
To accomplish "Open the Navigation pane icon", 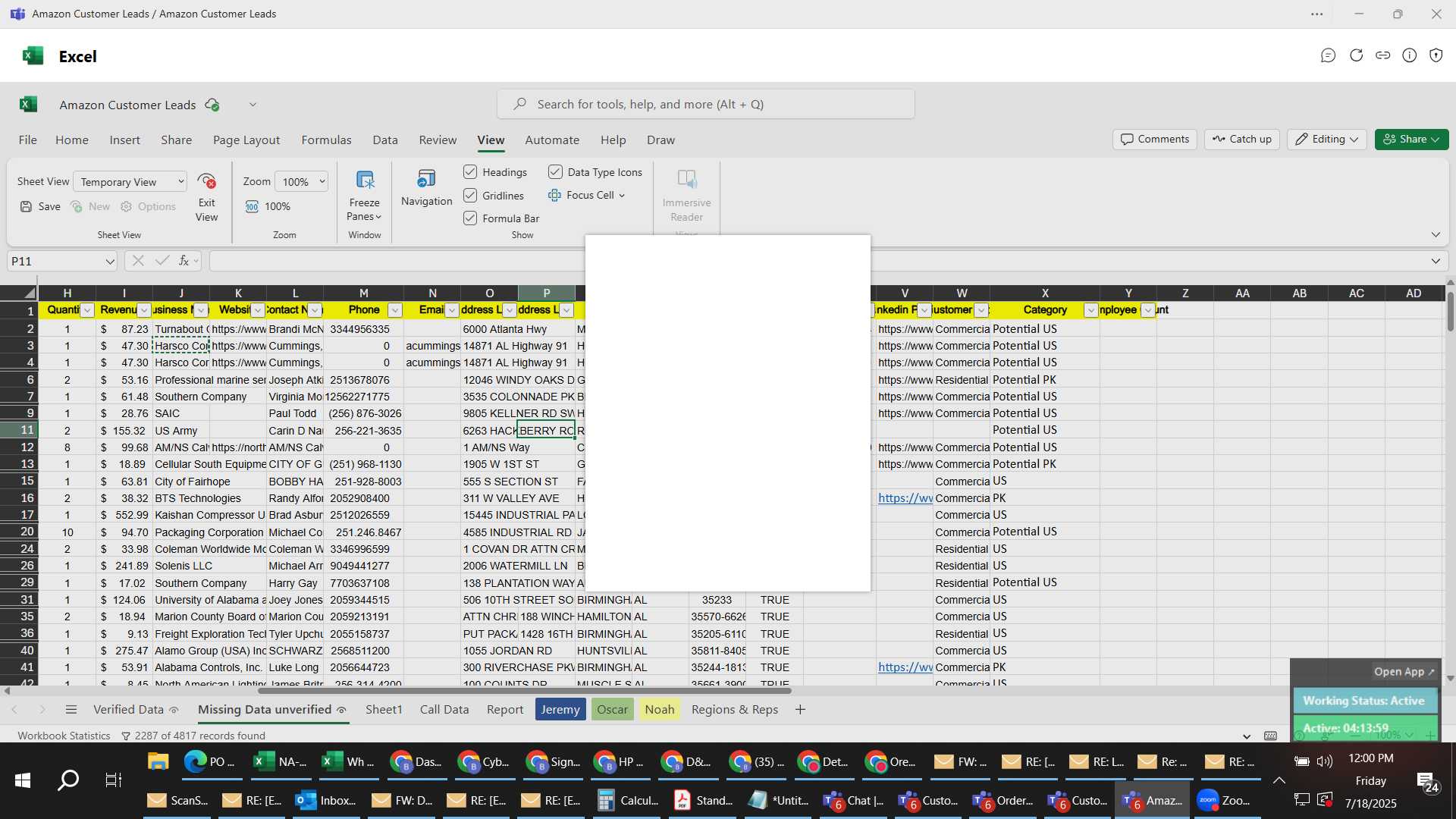I will coord(426,179).
